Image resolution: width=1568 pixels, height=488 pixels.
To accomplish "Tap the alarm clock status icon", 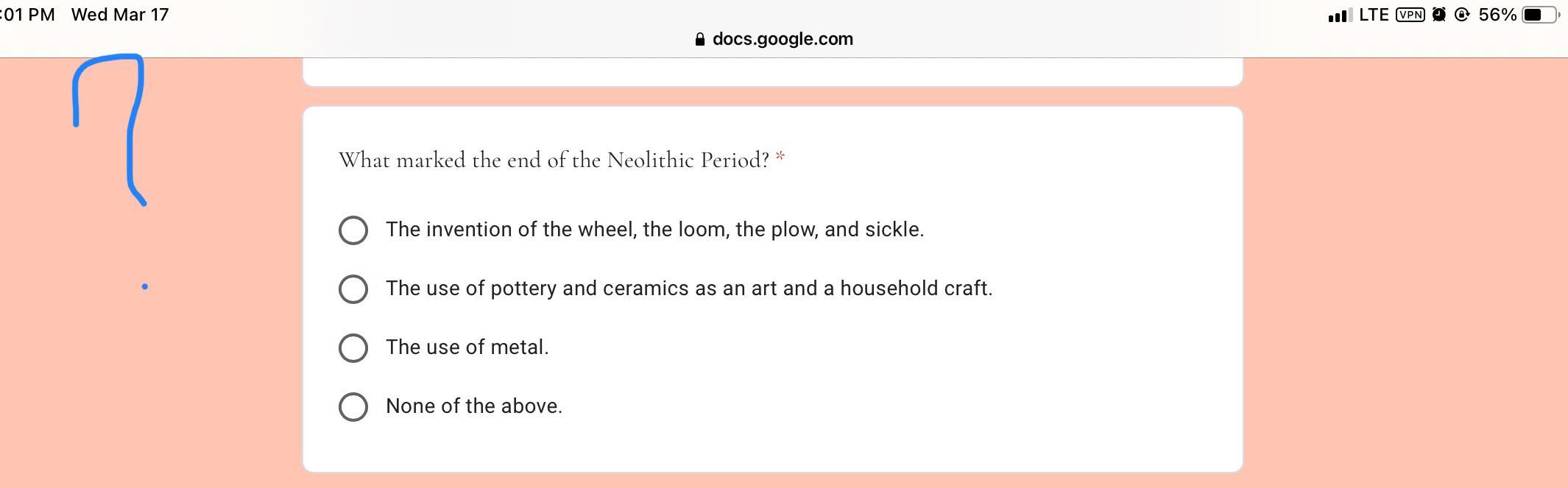I will (x=1439, y=15).
